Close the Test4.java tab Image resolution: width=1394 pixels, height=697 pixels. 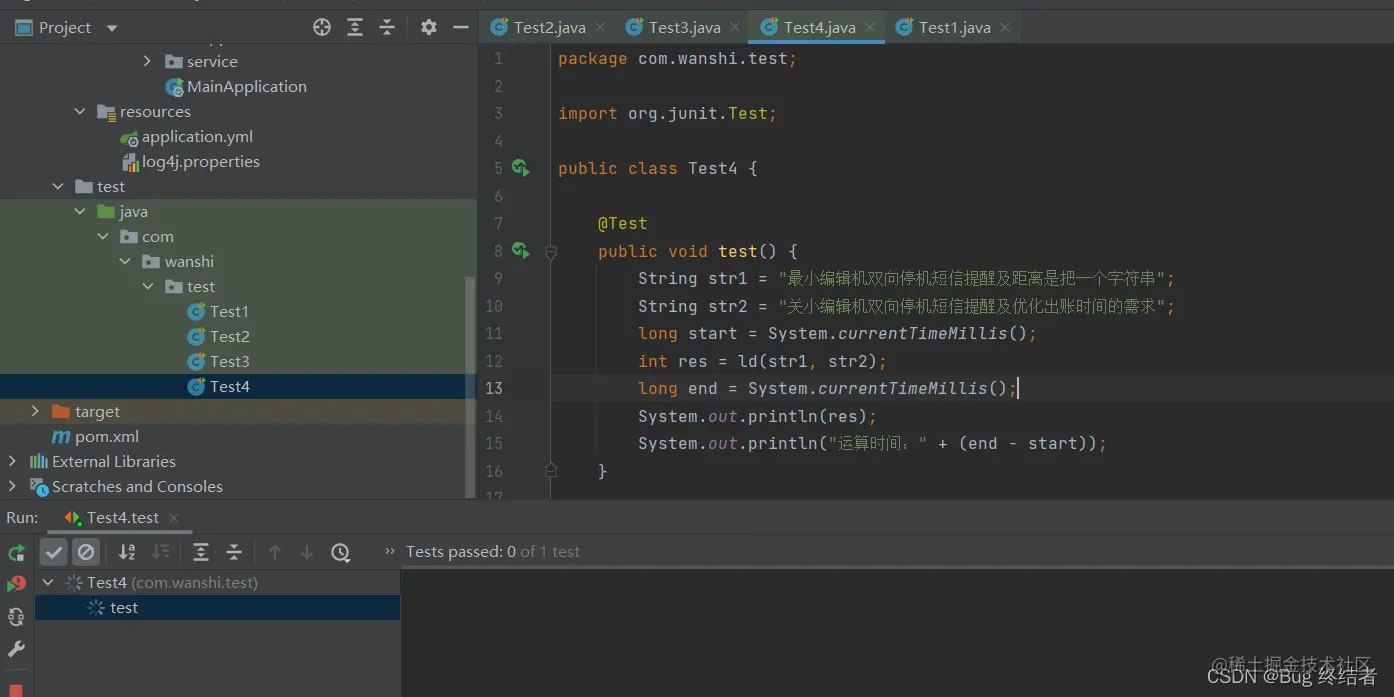coord(870,28)
